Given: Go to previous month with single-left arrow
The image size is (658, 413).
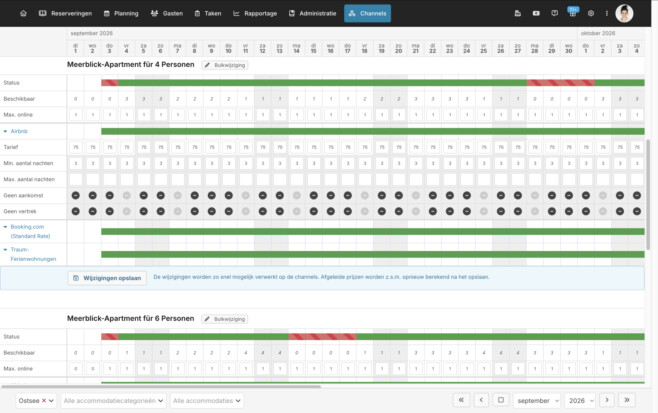Looking at the screenshot, I should coord(481,400).
